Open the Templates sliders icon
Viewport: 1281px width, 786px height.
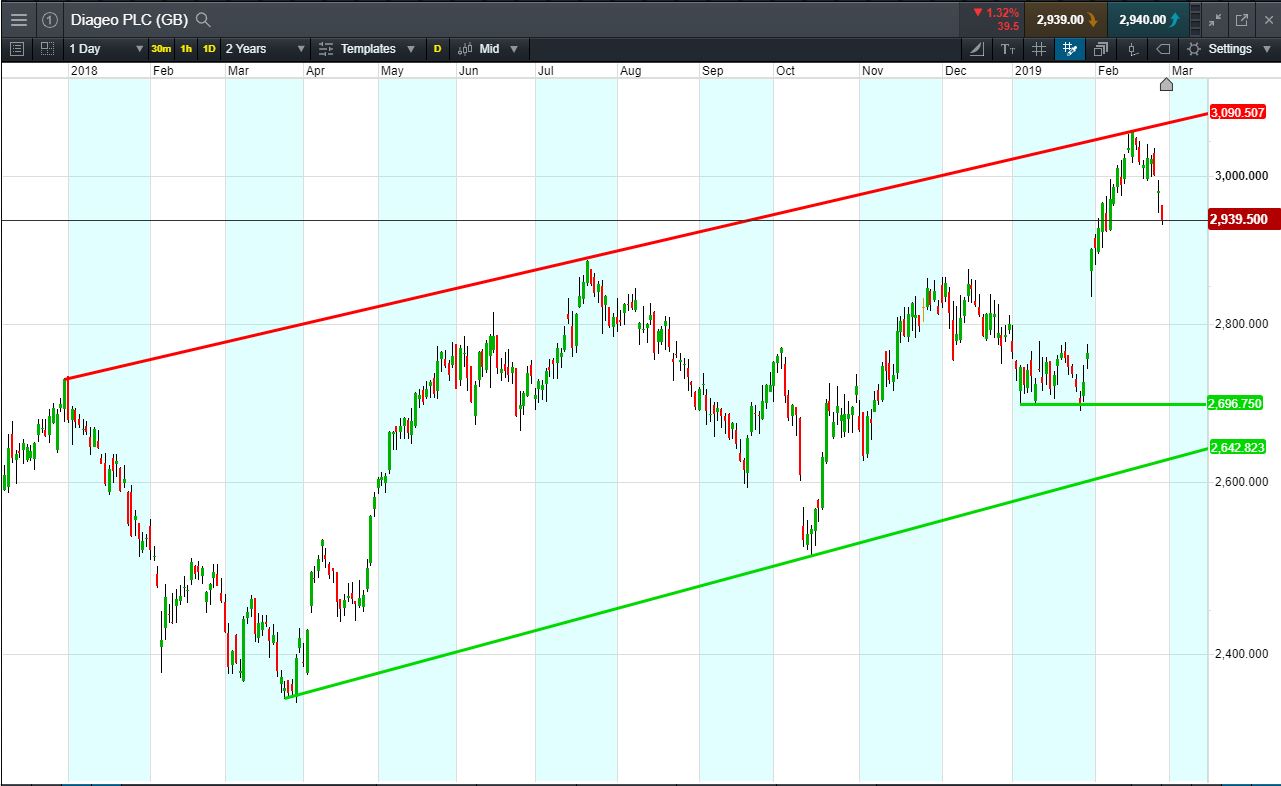click(x=326, y=48)
